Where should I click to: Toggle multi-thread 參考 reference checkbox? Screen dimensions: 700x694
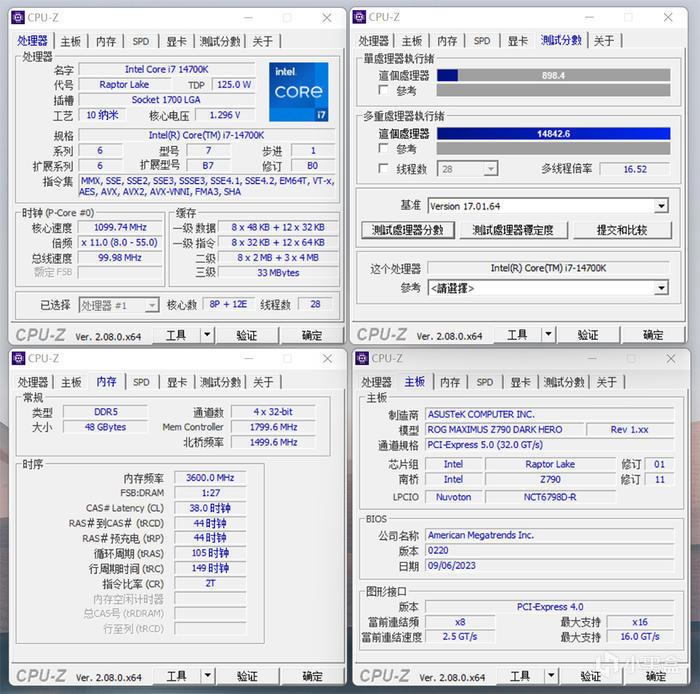click(x=383, y=148)
